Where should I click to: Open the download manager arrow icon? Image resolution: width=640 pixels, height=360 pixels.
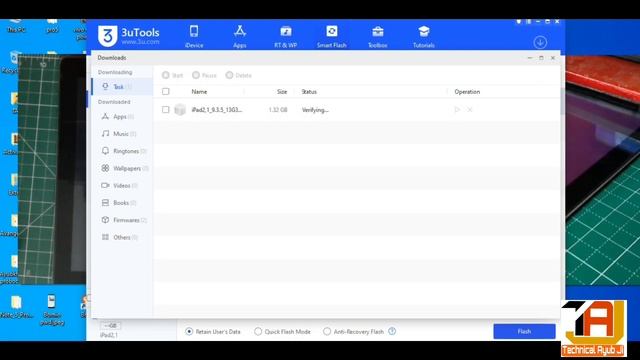(540, 42)
